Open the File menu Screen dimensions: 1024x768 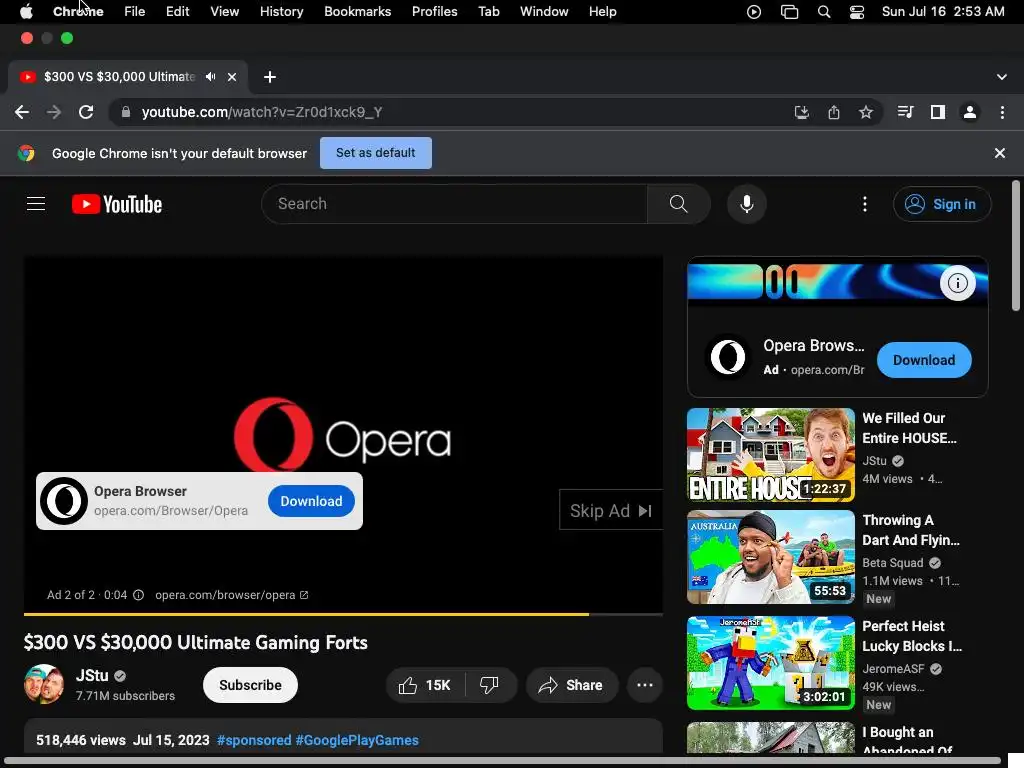point(135,12)
